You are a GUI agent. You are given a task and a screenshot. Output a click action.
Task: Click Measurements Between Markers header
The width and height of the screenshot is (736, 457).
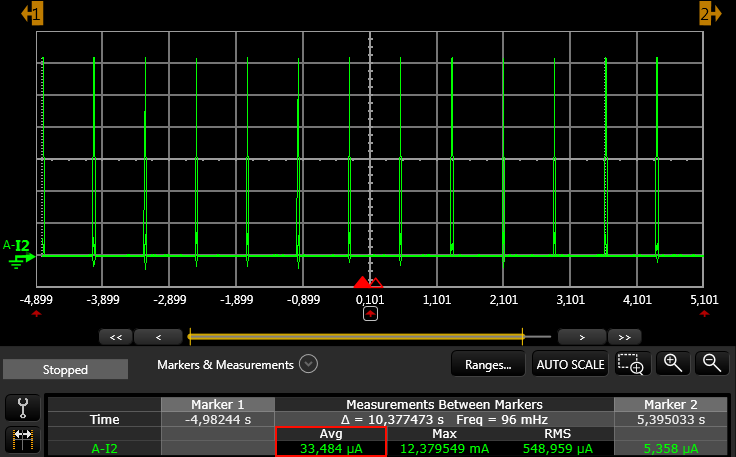444,404
